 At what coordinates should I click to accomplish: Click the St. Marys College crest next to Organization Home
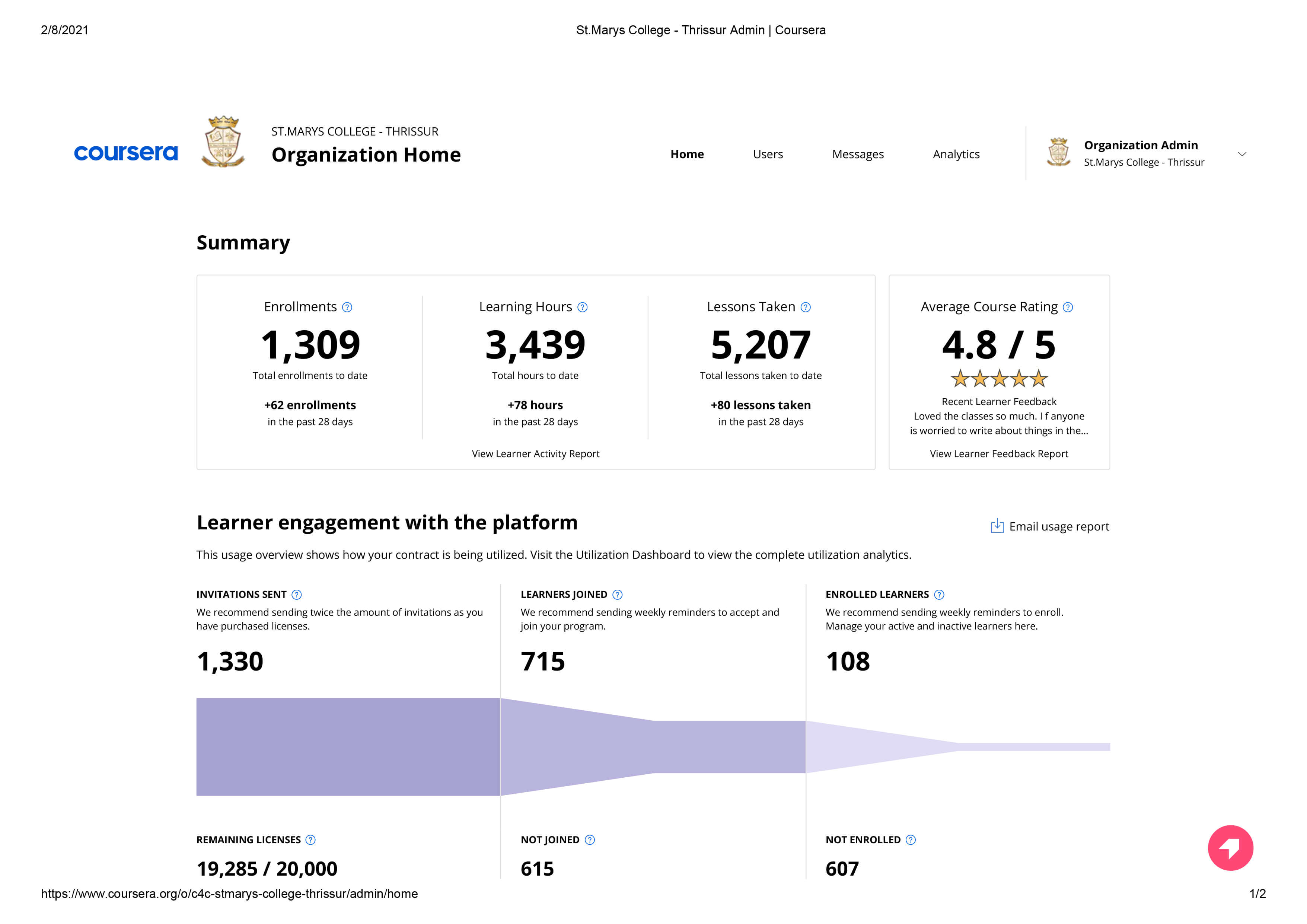(x=223, y=142)
